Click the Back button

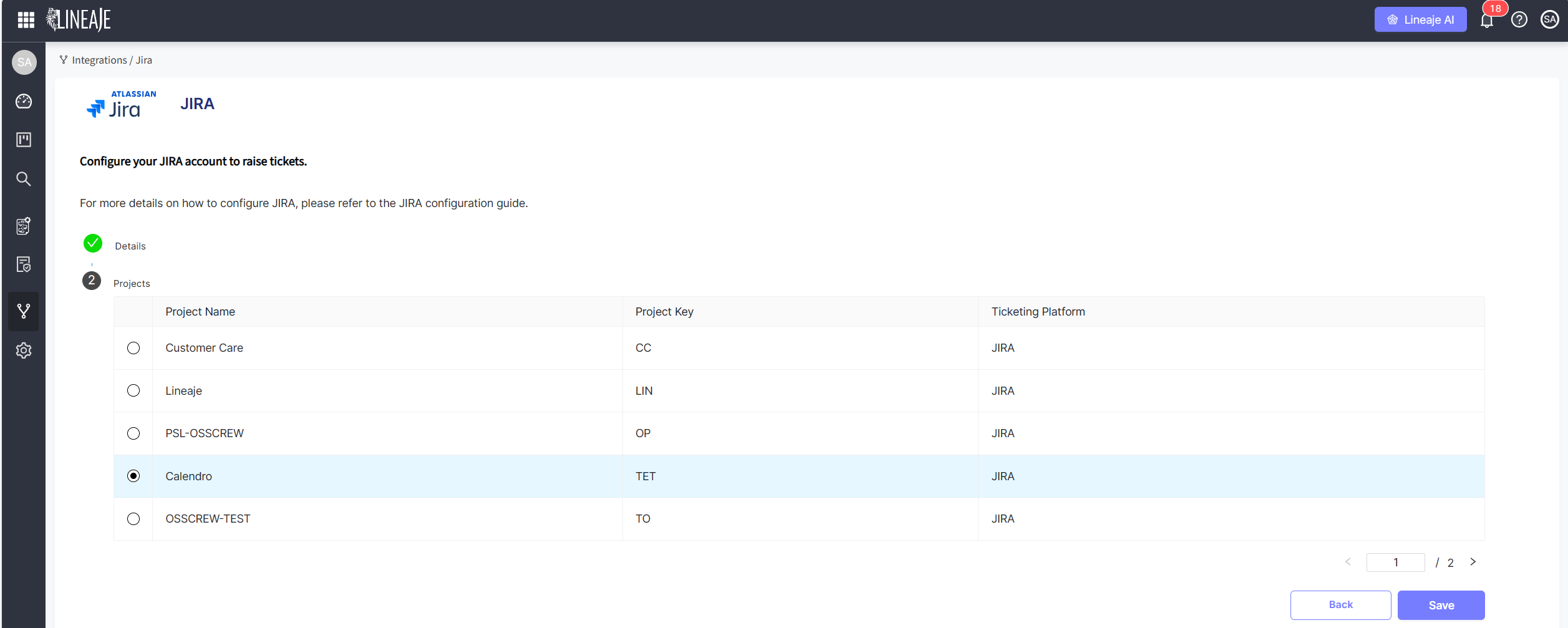coord(1340,605)
